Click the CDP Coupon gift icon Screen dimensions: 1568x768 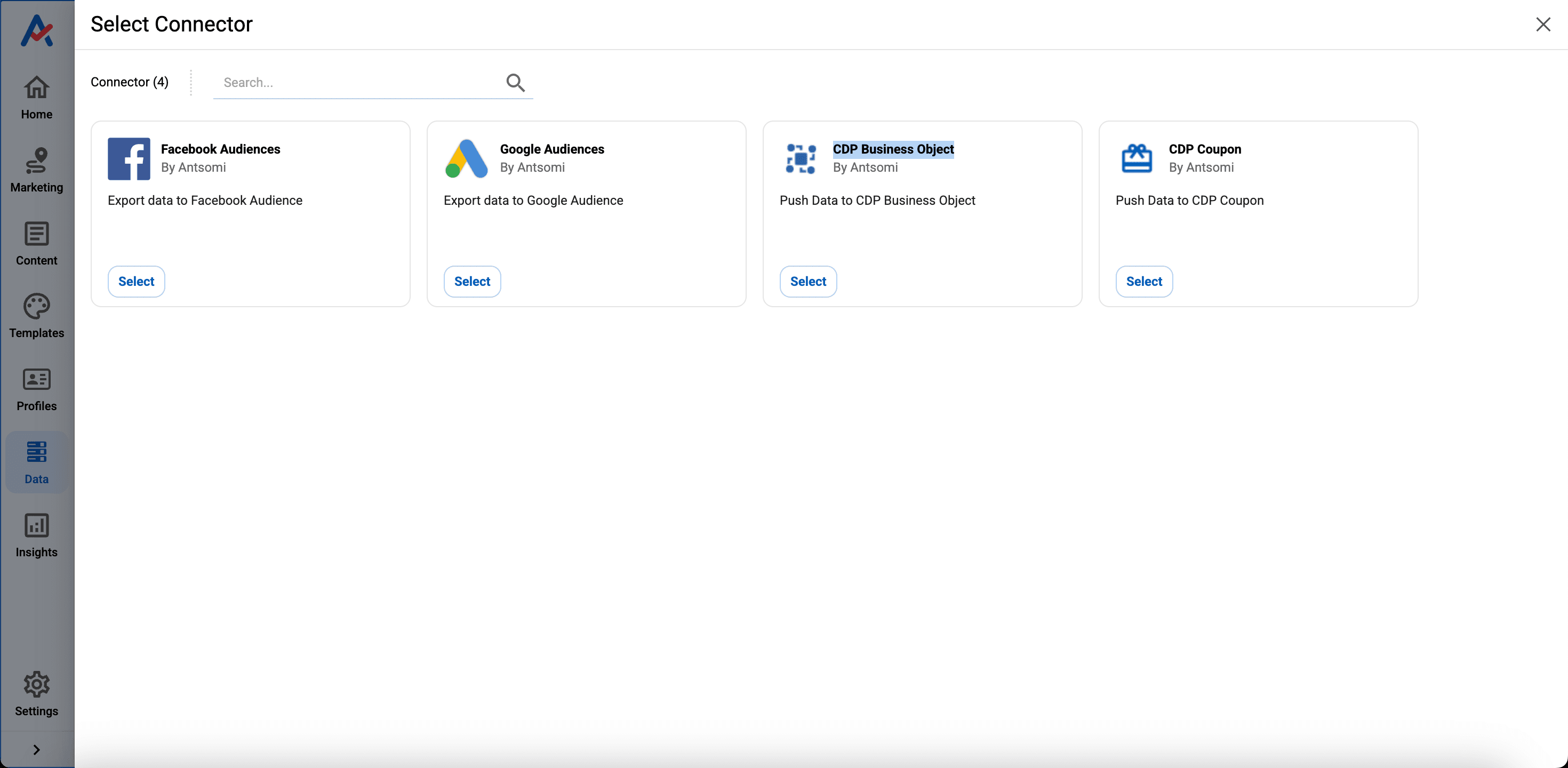[x=1137, y=159]
